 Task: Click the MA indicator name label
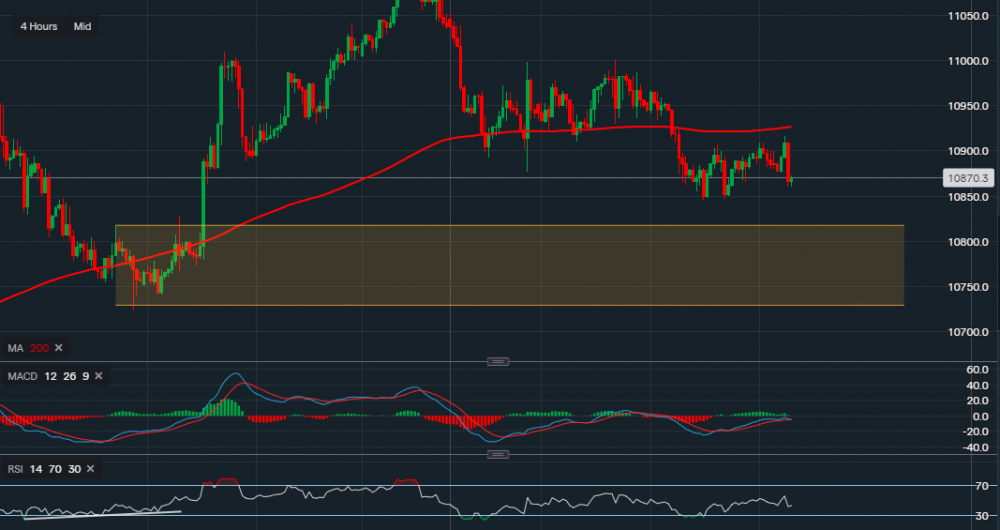(x=15, y=348)
